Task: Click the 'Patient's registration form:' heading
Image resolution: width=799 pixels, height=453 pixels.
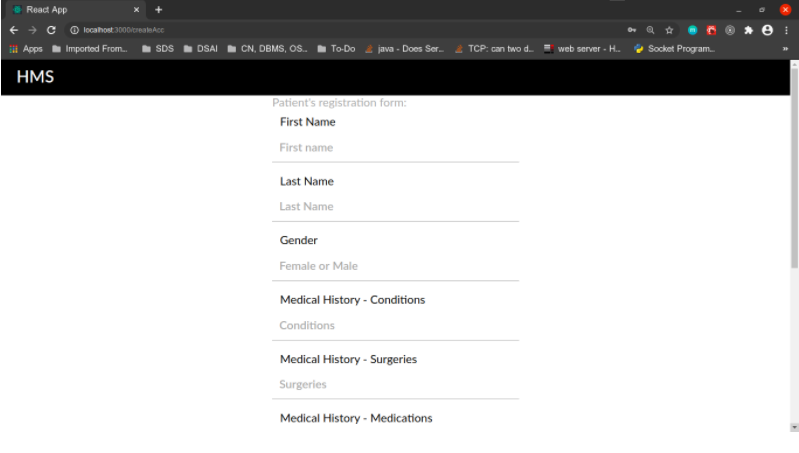Action: (339, 103)
